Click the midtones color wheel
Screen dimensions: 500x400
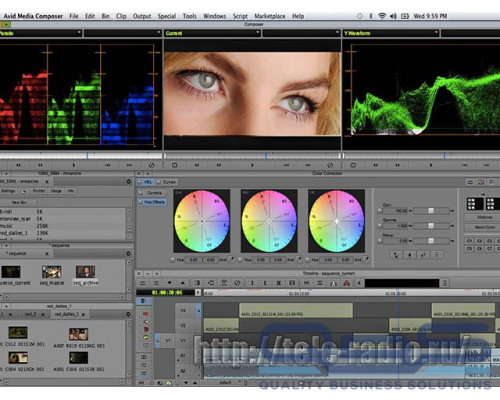[269, 221]
